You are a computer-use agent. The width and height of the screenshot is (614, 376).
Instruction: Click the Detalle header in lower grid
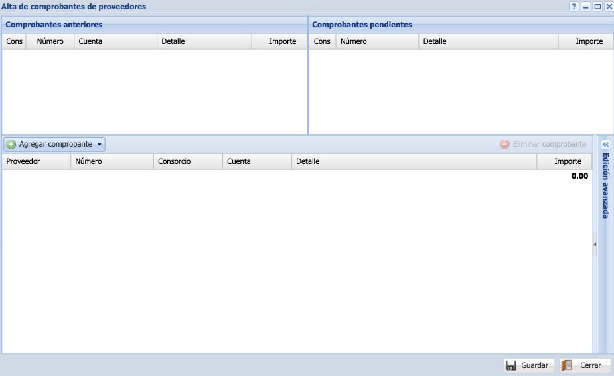pos(414,161)
